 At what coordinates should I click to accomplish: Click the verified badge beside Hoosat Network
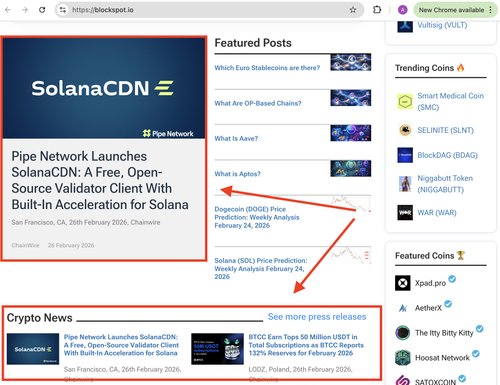[476, 354]
